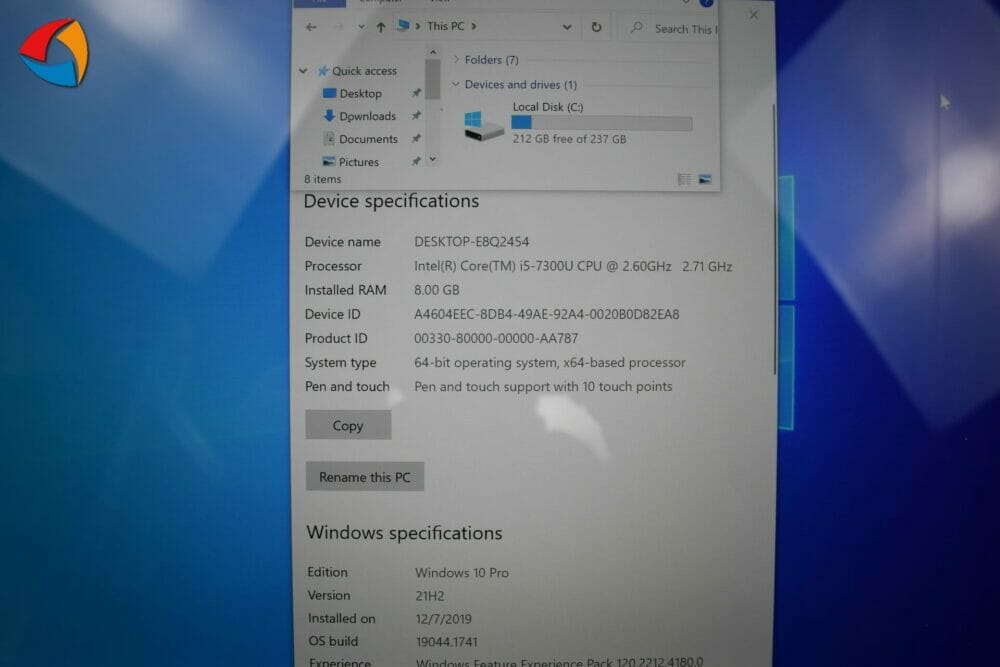Collapse the Quick access tree
The height and width of the screenshot is (667, 1000).
pyautogui.click(x=304, y=71)
